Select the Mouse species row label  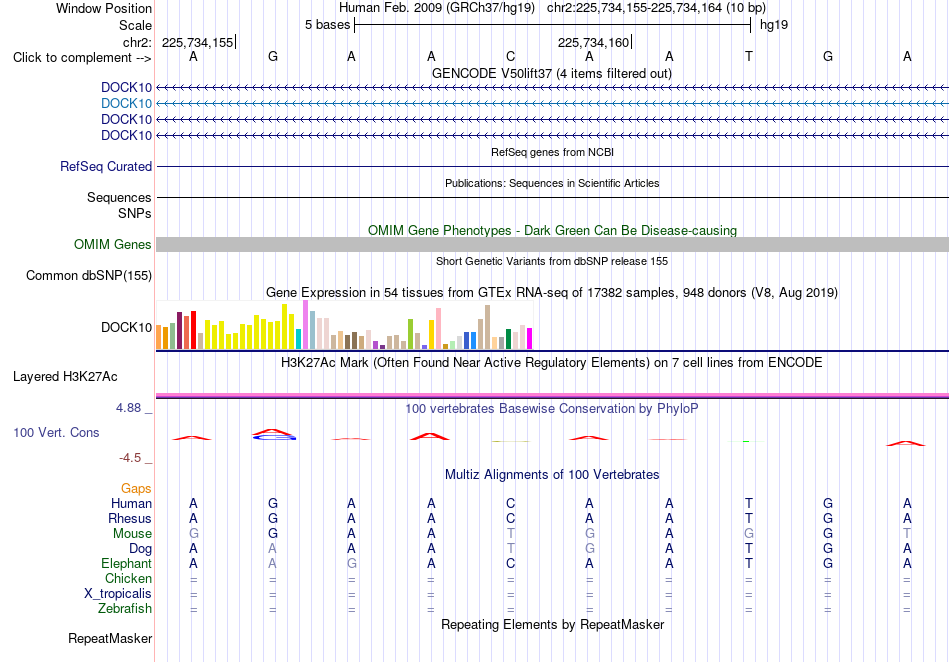[x=132, y=534]
